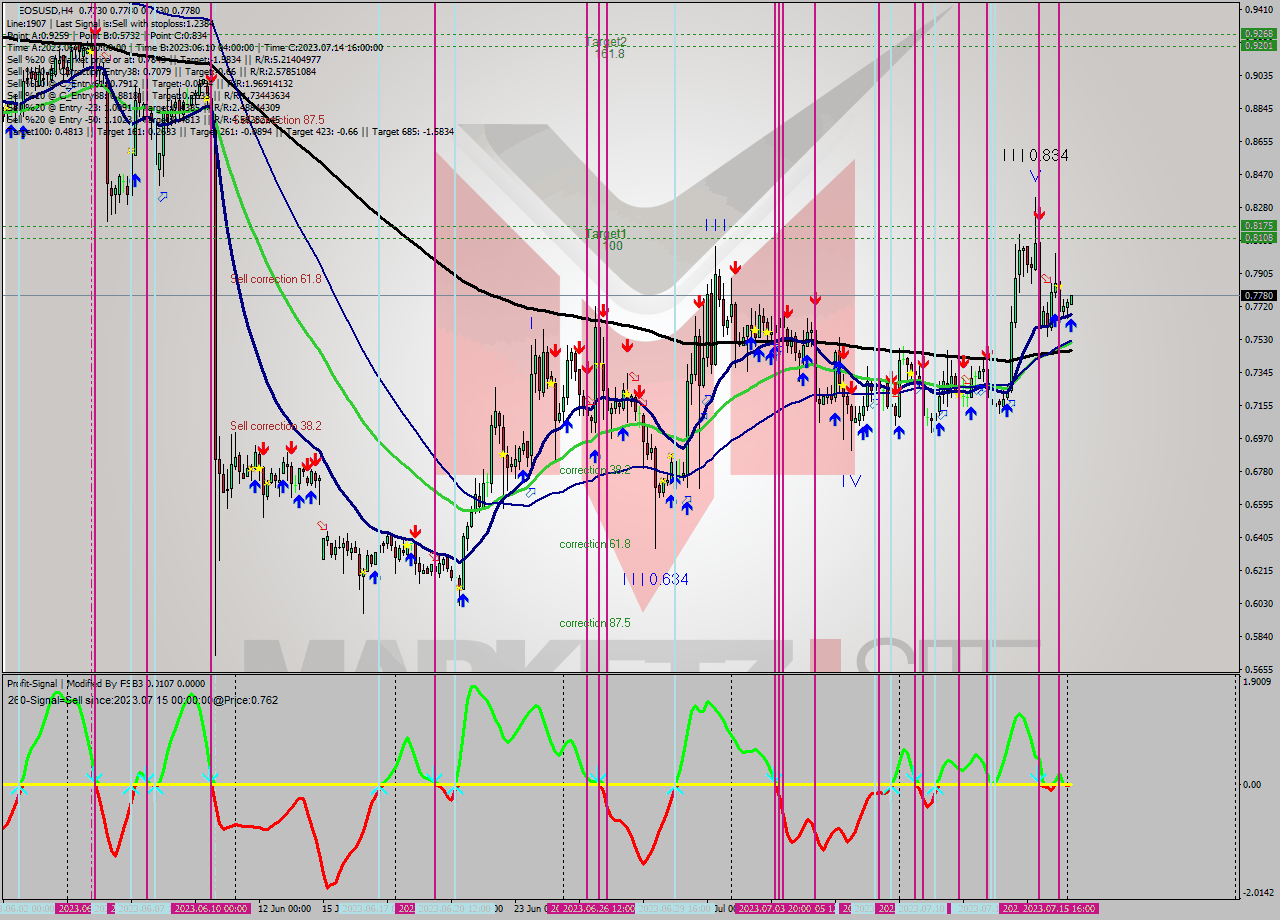Click 0.6030 on the price scale
Screen dimensions: 1280x920
pos(1258,603)
